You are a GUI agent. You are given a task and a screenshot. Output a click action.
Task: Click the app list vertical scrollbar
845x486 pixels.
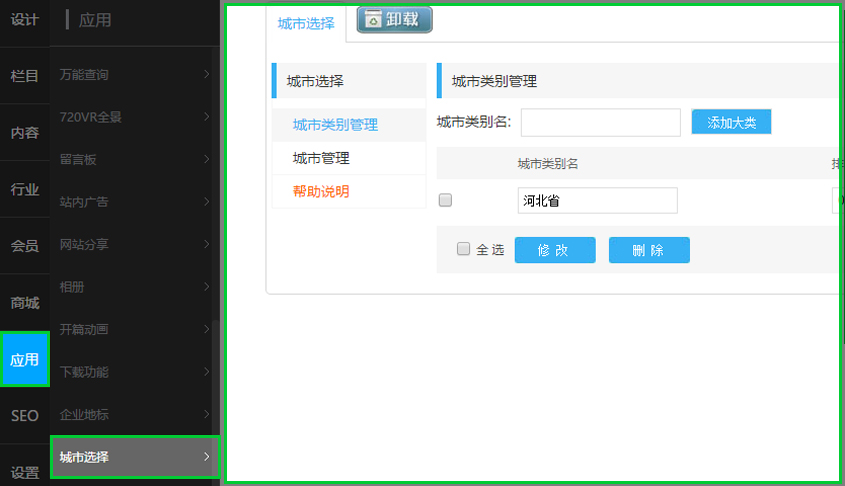click(x=215, y=380)
